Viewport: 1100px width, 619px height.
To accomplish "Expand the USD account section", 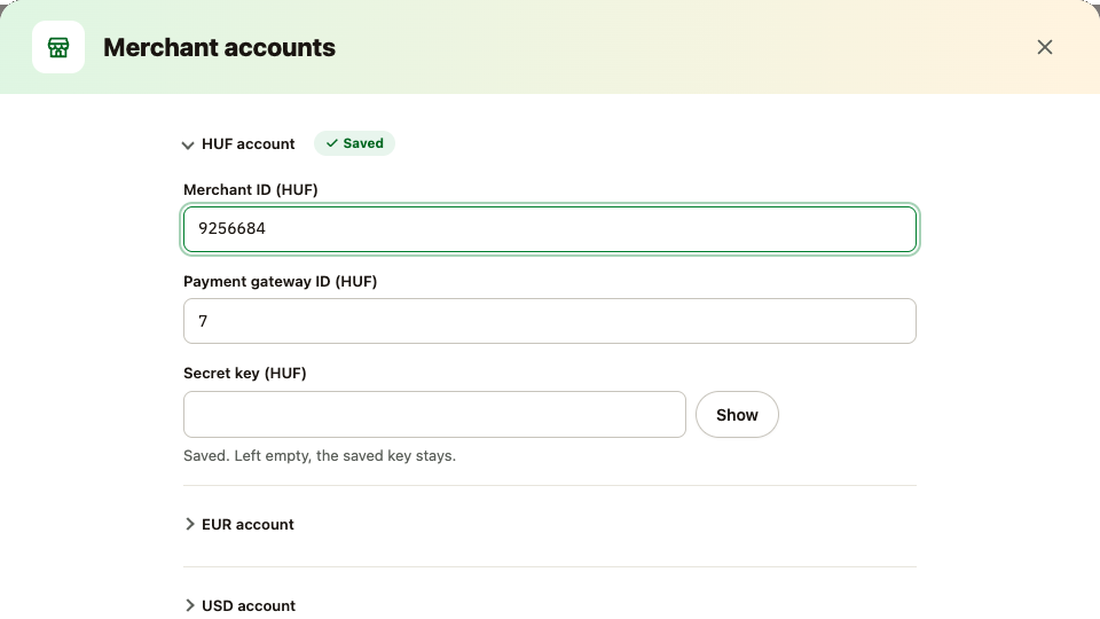I will [239, 605].
